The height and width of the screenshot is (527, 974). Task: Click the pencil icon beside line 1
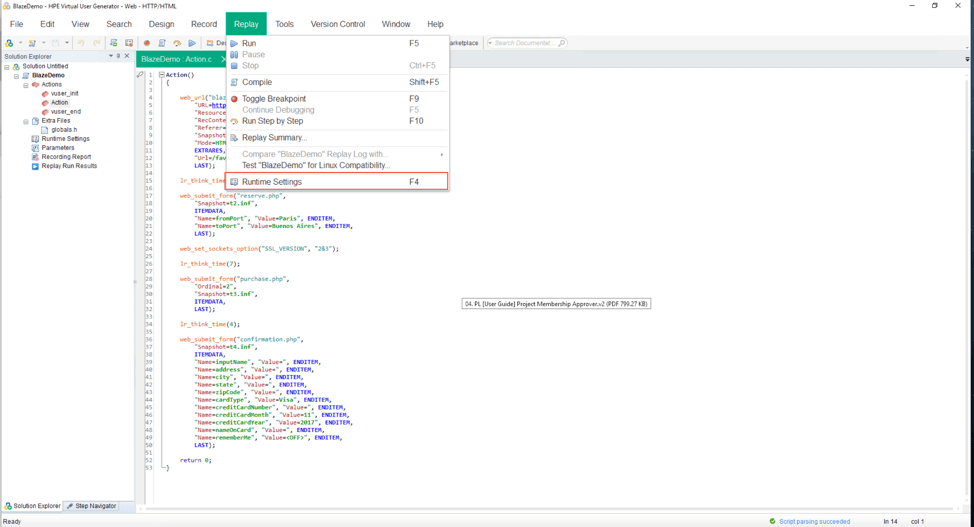[x=140, y=75]
